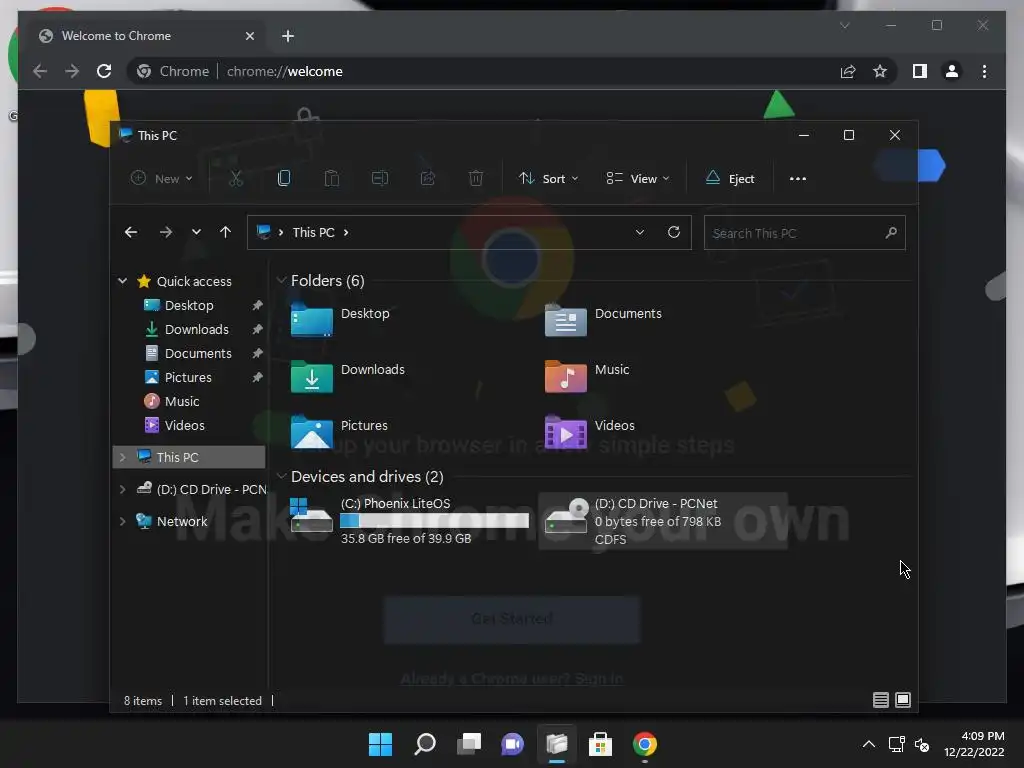This screenshot has height=768, width=1024.
Task: Click the Search This PC field
Action: pyautogui.click(x=805, y=232)
